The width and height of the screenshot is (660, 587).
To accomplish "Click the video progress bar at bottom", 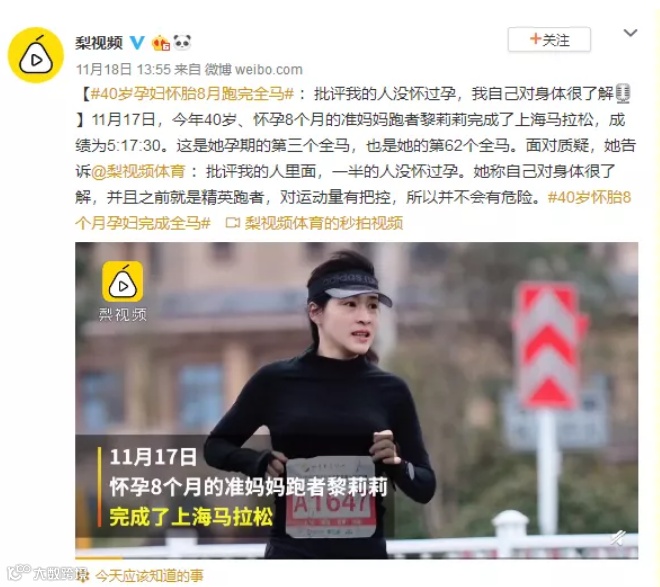I will (357, 557).
